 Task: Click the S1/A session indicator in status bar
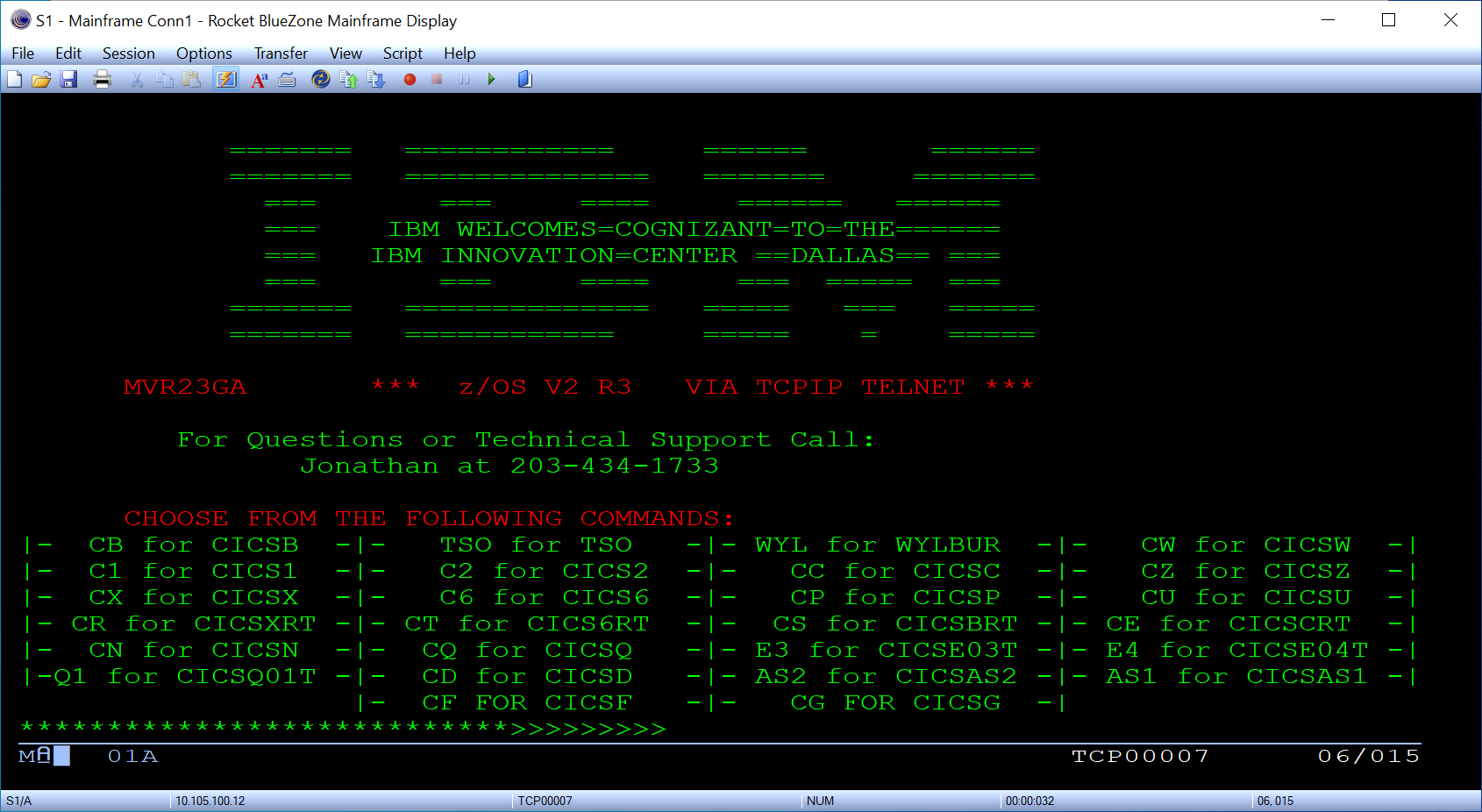pos(18,801)
